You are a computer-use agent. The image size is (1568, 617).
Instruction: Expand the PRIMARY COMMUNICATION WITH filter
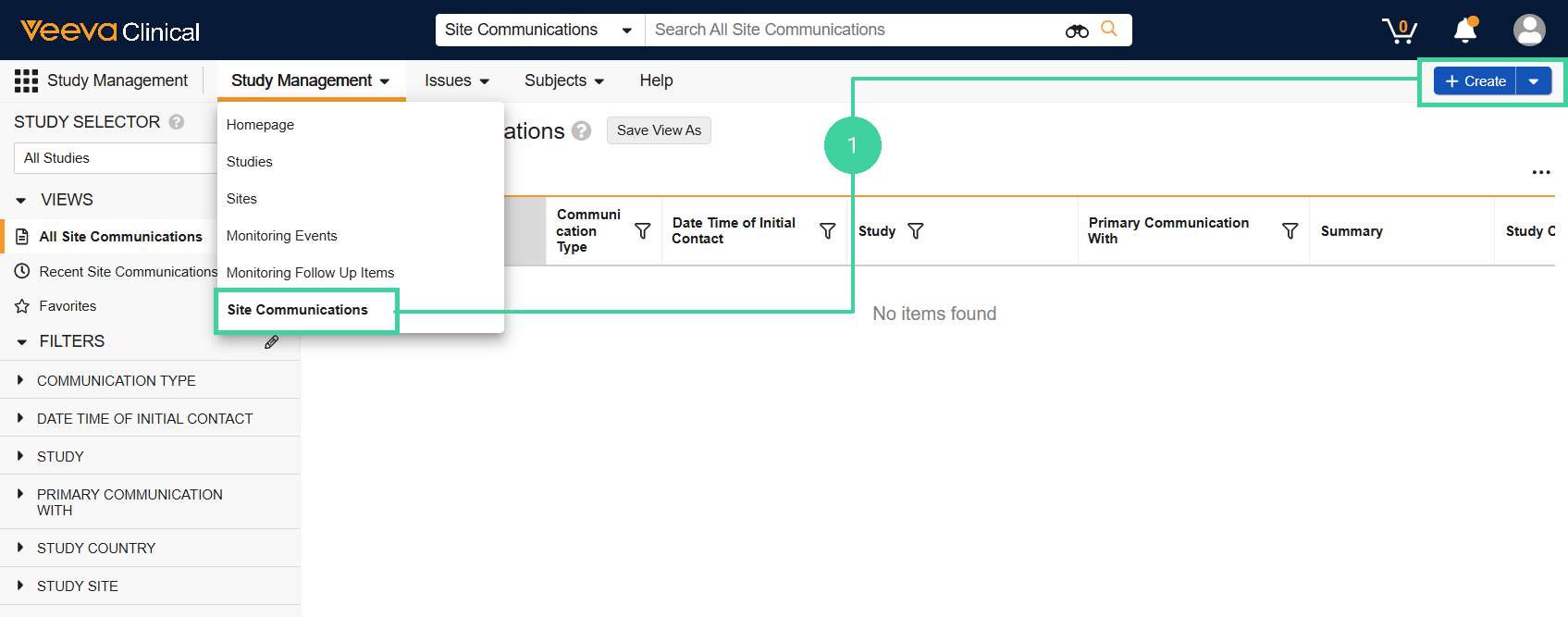coord(20,494)
